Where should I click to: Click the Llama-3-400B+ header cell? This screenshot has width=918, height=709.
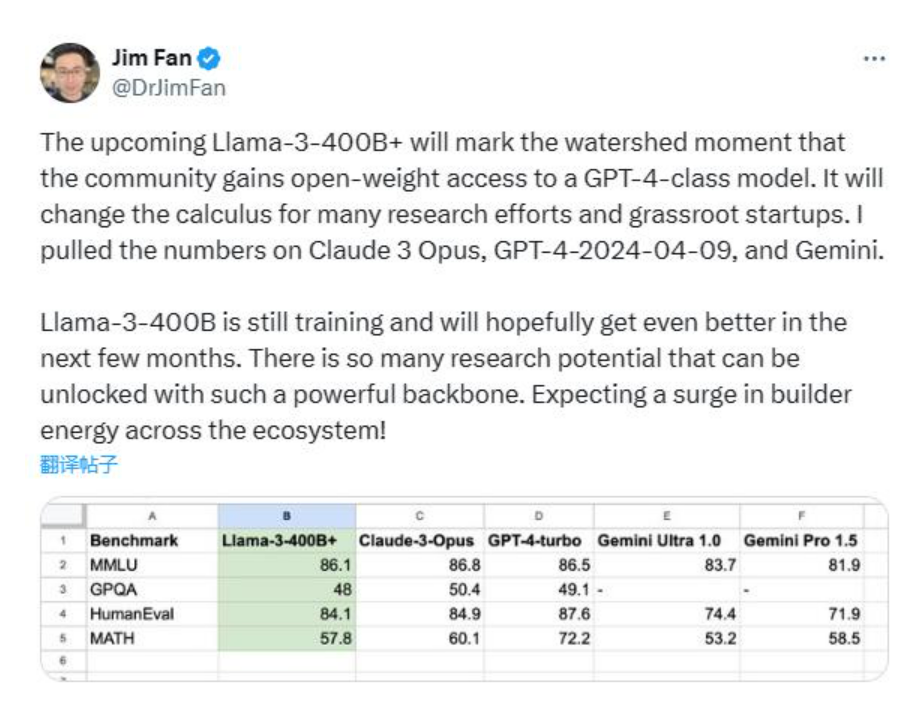(x=287, y=540)
